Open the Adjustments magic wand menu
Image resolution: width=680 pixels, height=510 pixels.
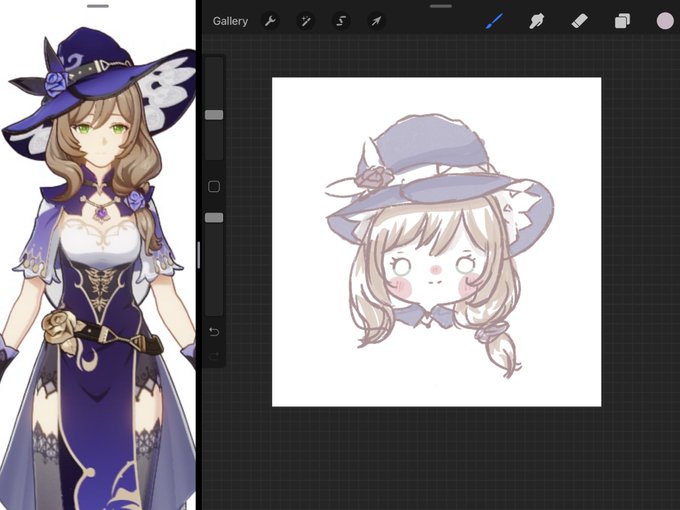click(306, 21)
